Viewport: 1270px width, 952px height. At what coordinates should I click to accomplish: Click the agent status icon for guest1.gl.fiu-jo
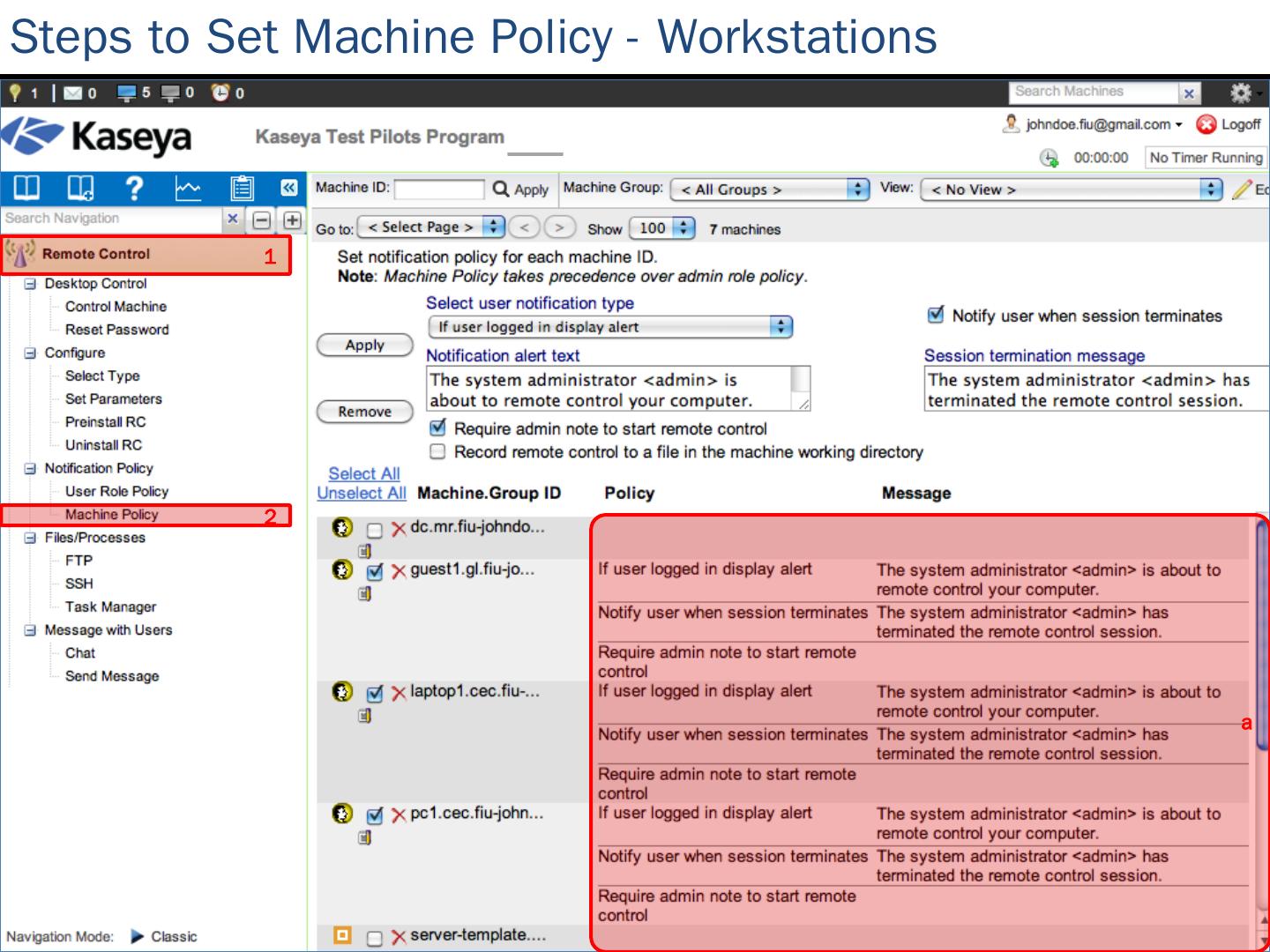point(342,570)
